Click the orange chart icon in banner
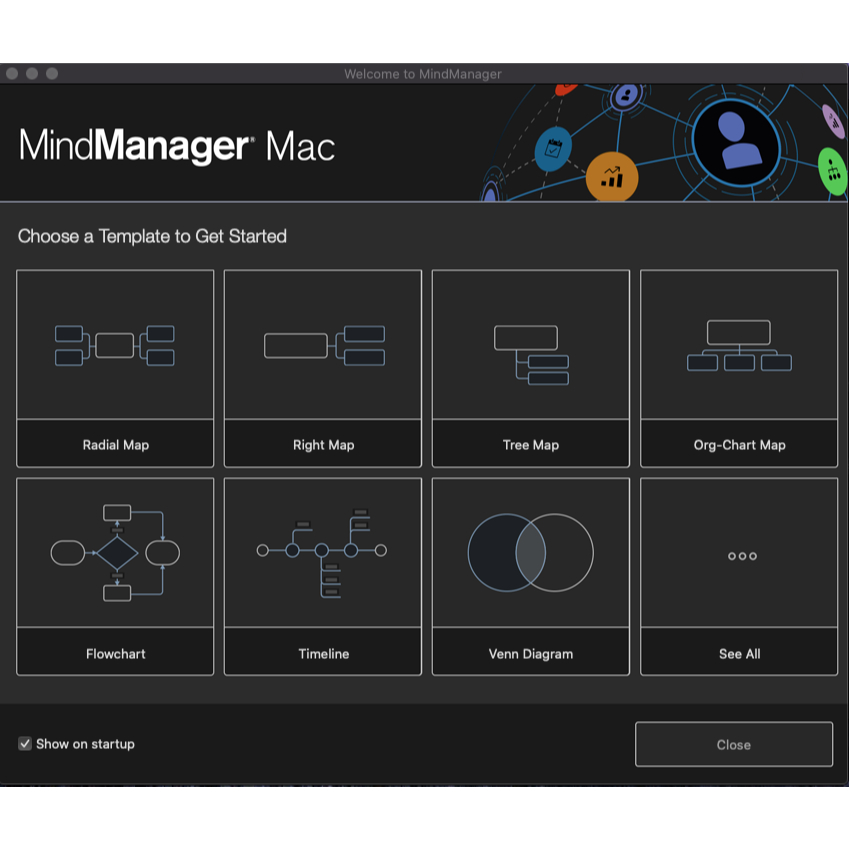The image size is (849, 849). pos(611,177)
